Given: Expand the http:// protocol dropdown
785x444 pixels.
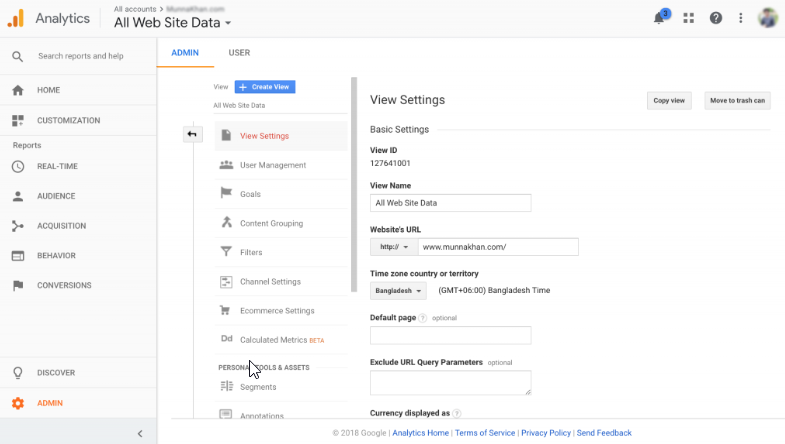Looking at the screenshot, I should click(391, 247).
